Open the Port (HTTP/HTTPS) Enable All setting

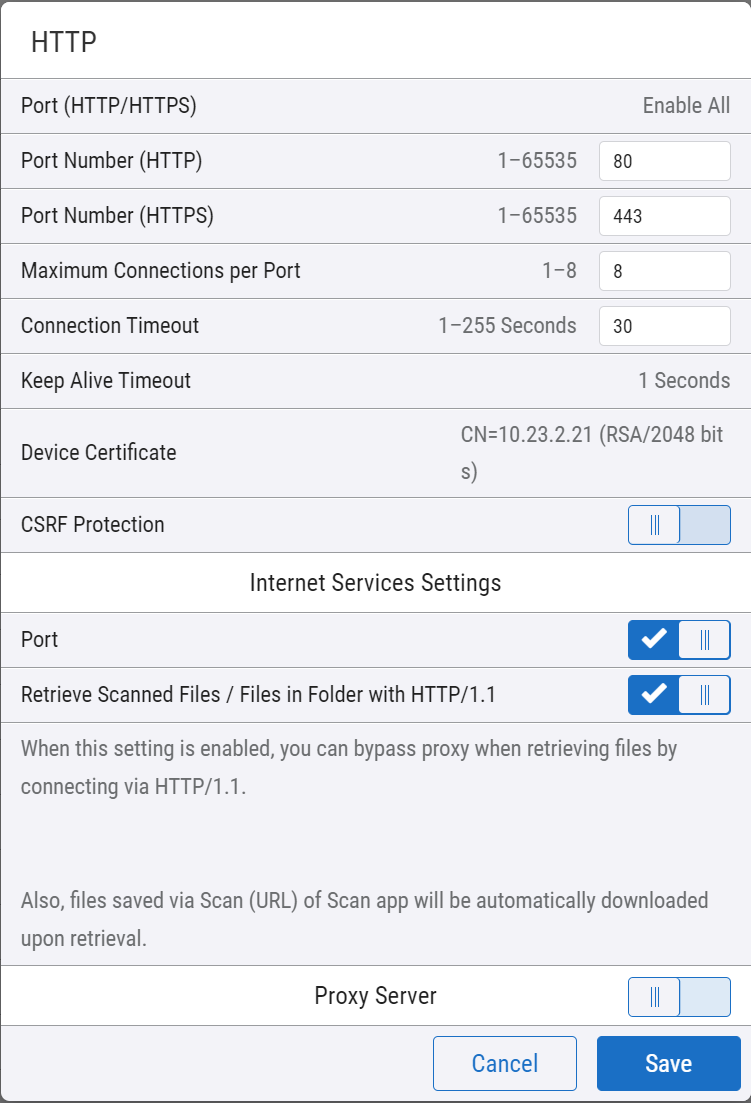686,106
